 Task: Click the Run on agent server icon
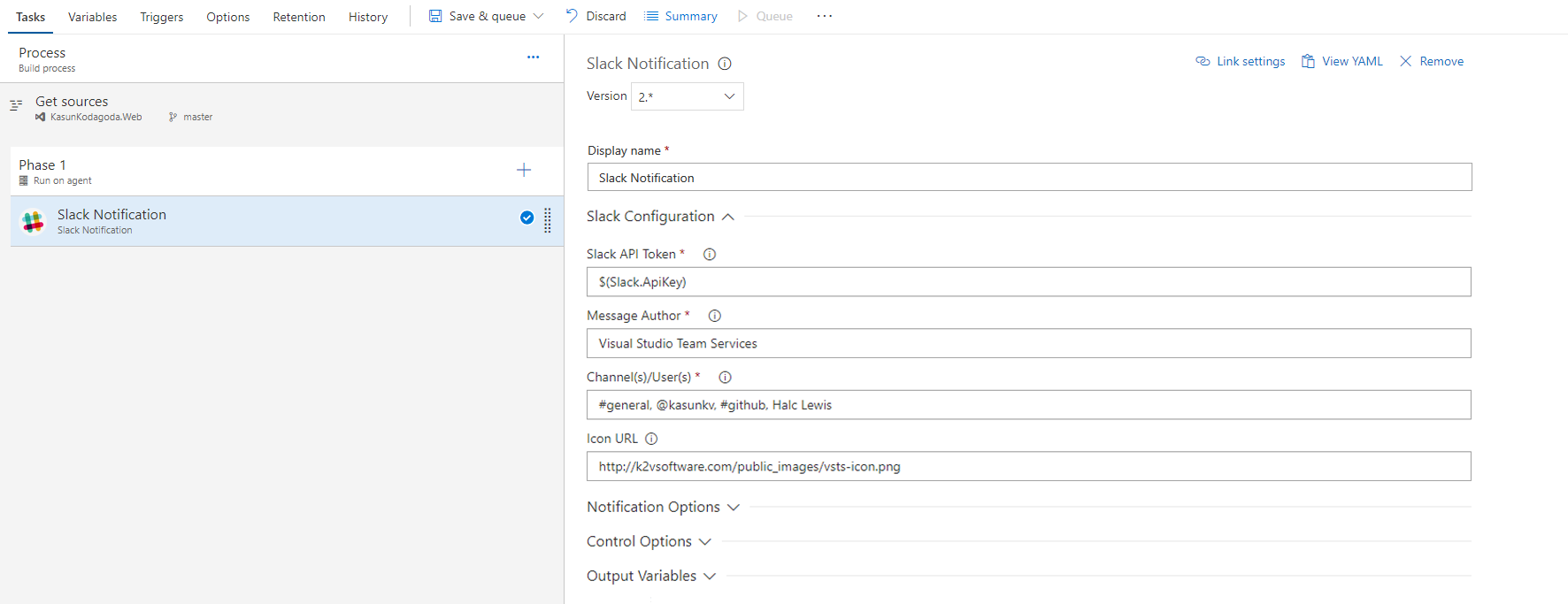[x=24, y=180]
